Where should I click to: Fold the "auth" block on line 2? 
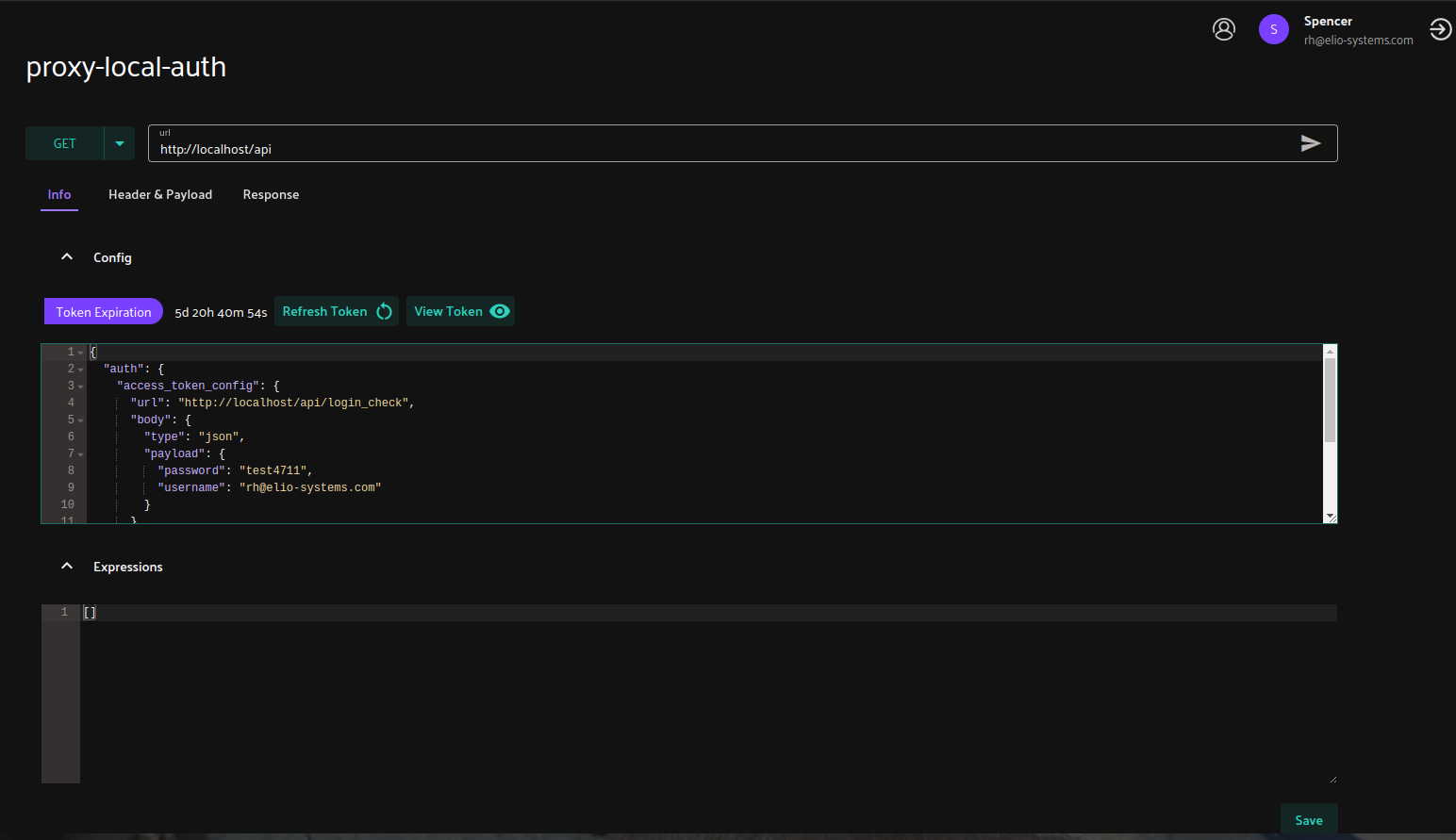click(81, 370)
